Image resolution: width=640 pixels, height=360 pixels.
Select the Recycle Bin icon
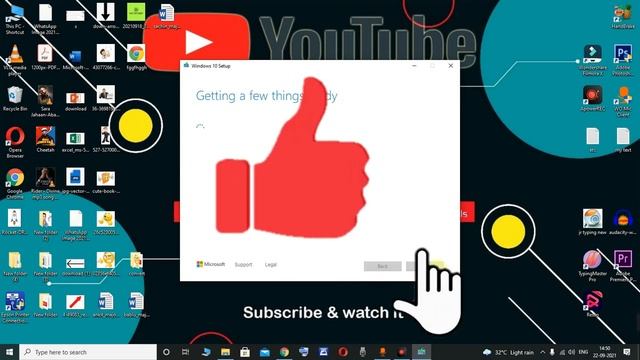click(x=15, y=99)
